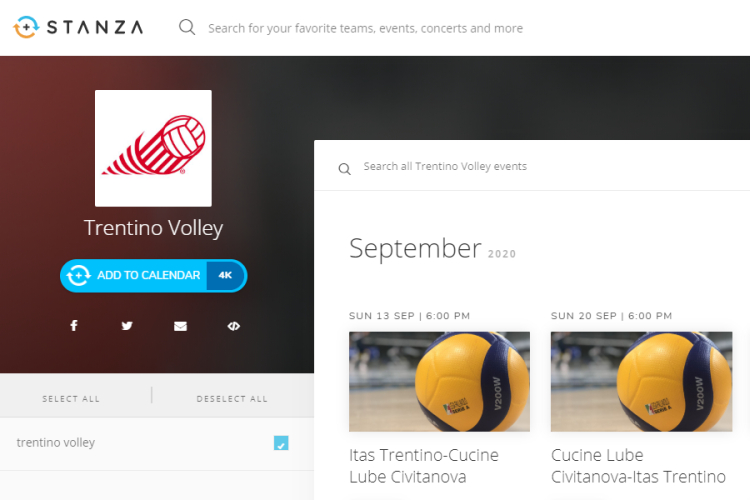Click the events search magnifier icon

pyautogui.click(x=344, y=168)
